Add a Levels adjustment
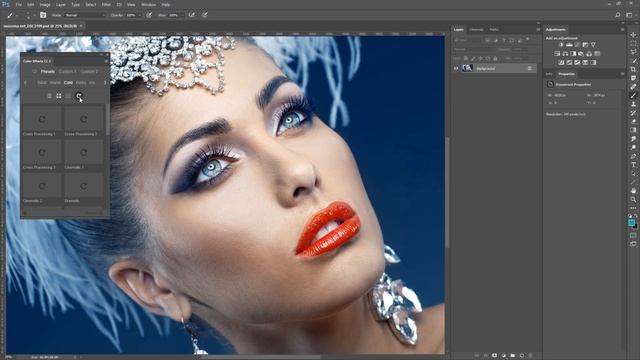640x360 pixels. pos(569,45)
